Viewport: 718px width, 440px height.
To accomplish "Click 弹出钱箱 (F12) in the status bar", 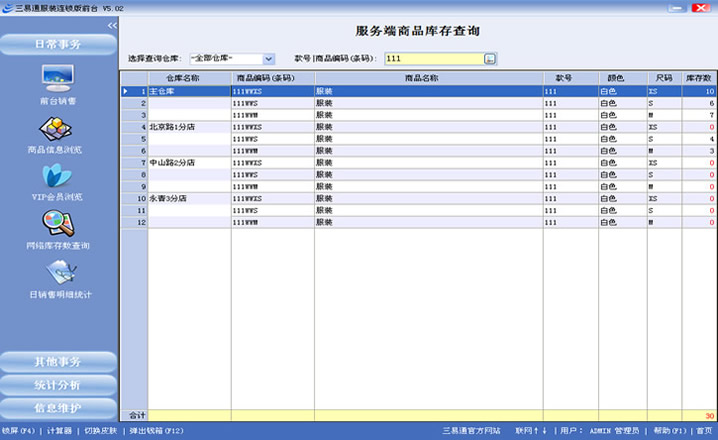I will 156,431.
